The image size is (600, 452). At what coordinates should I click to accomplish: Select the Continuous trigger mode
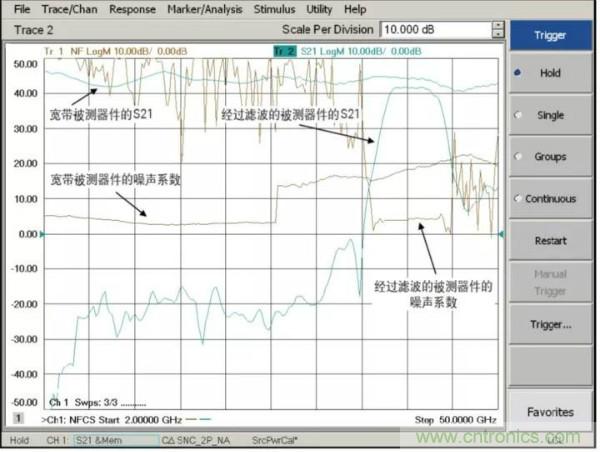pos(551,199)
